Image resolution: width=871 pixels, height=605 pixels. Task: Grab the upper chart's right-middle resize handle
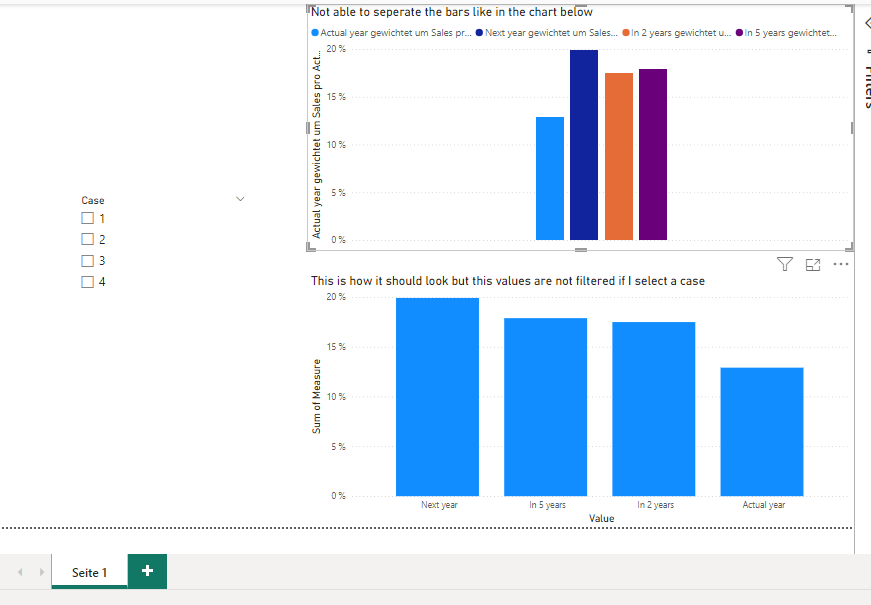click(852, 128)
